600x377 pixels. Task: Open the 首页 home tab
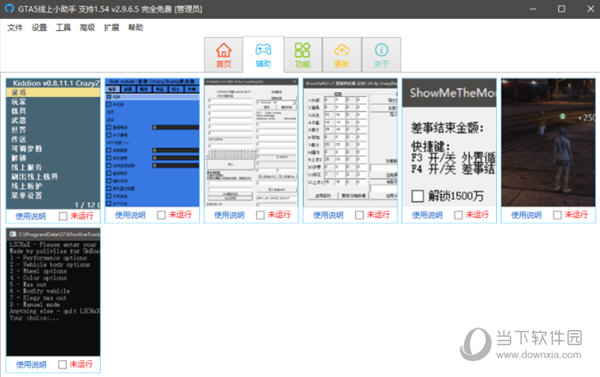click(223, 55)
